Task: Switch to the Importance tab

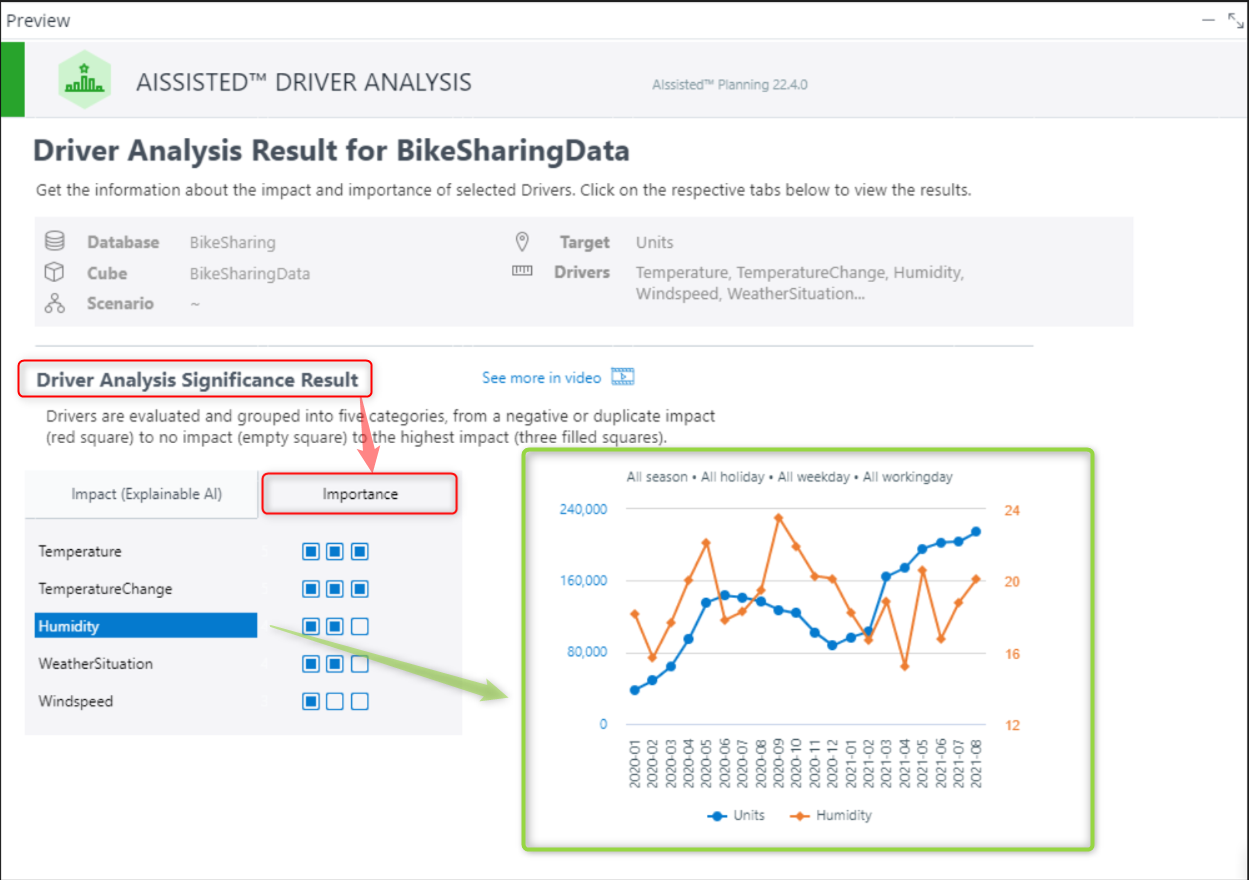Action: [x=358, y=494]
